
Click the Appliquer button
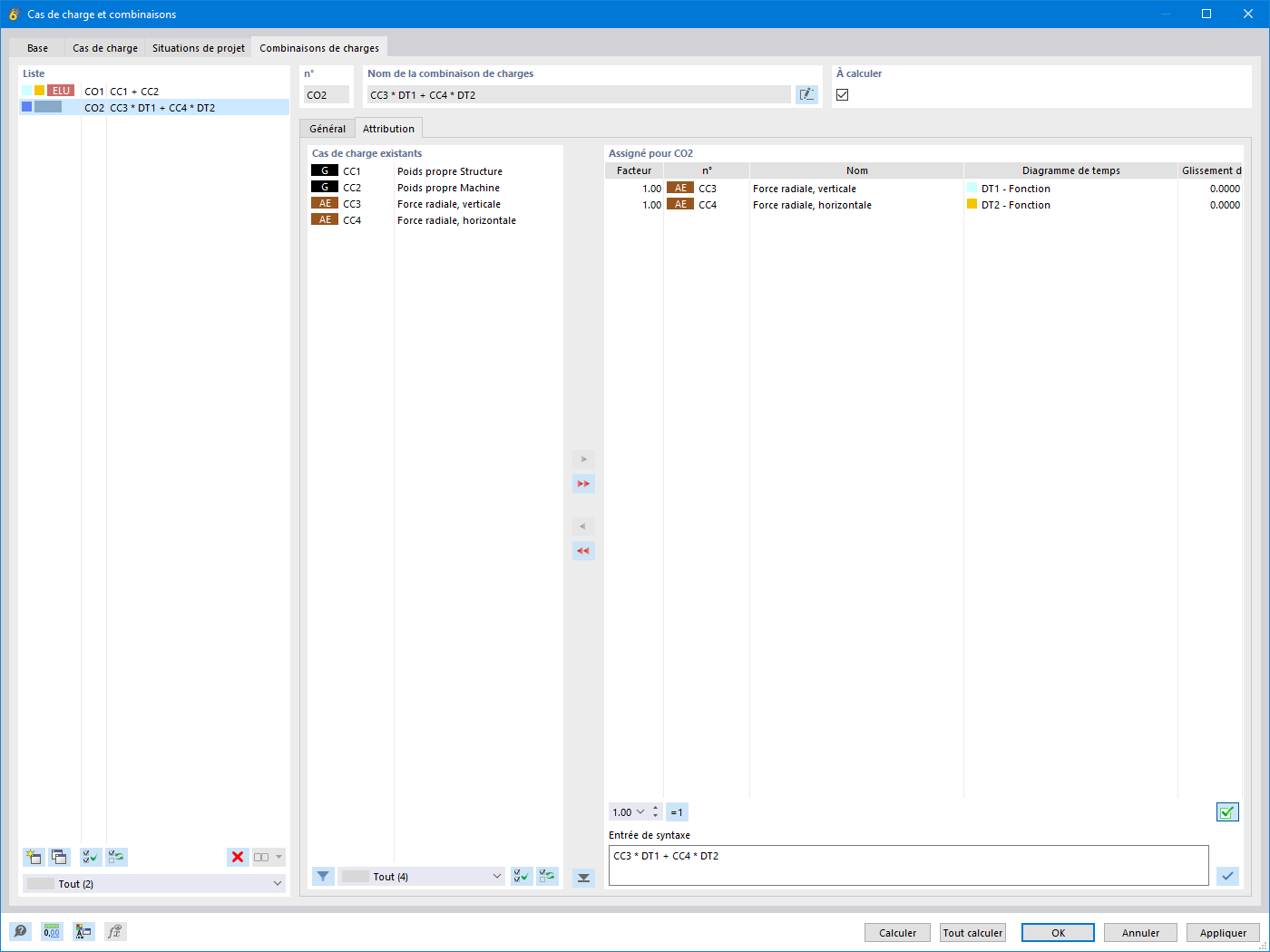pos(1223,933)
